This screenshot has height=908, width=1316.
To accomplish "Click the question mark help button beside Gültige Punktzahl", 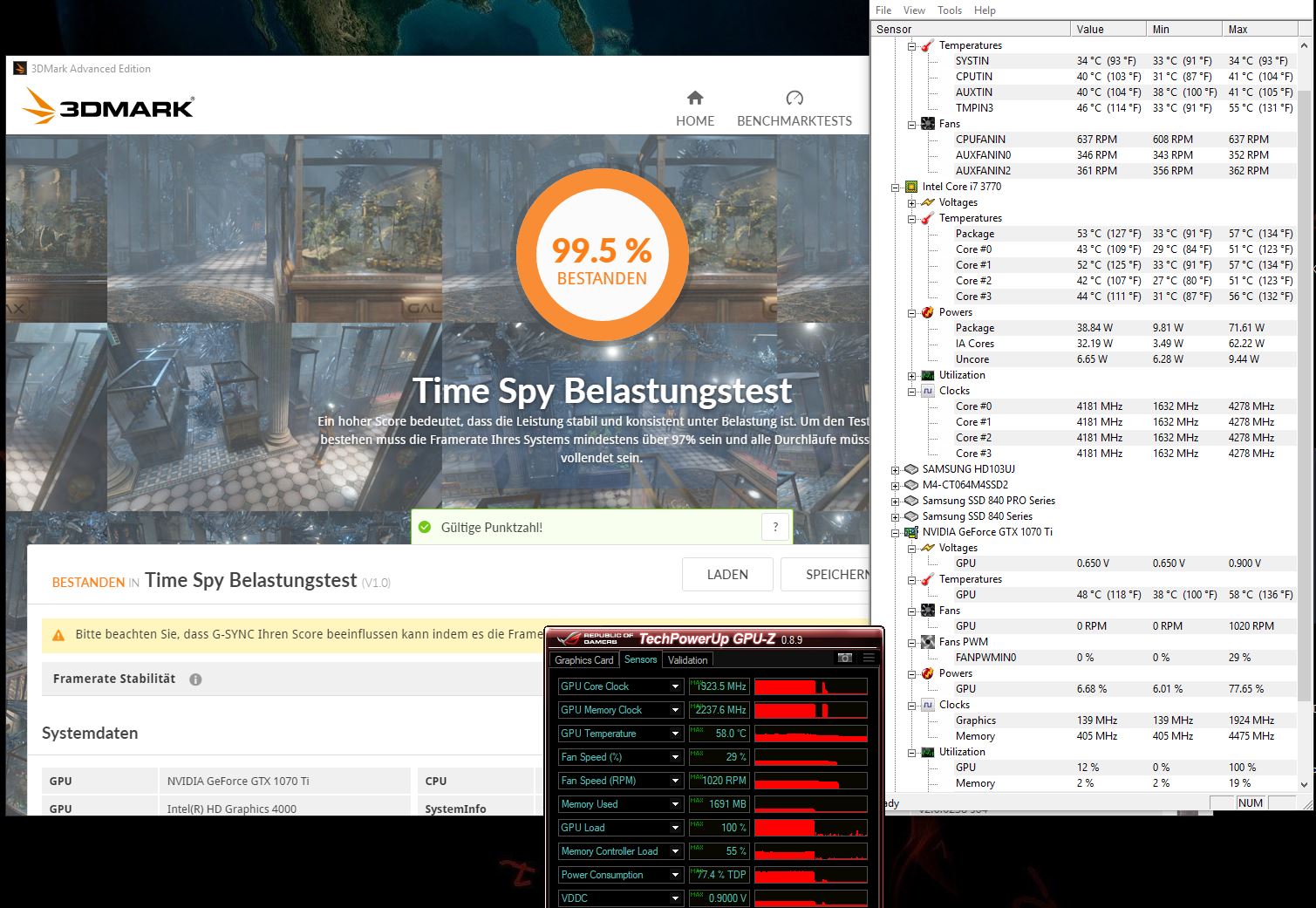I will 775,527.
